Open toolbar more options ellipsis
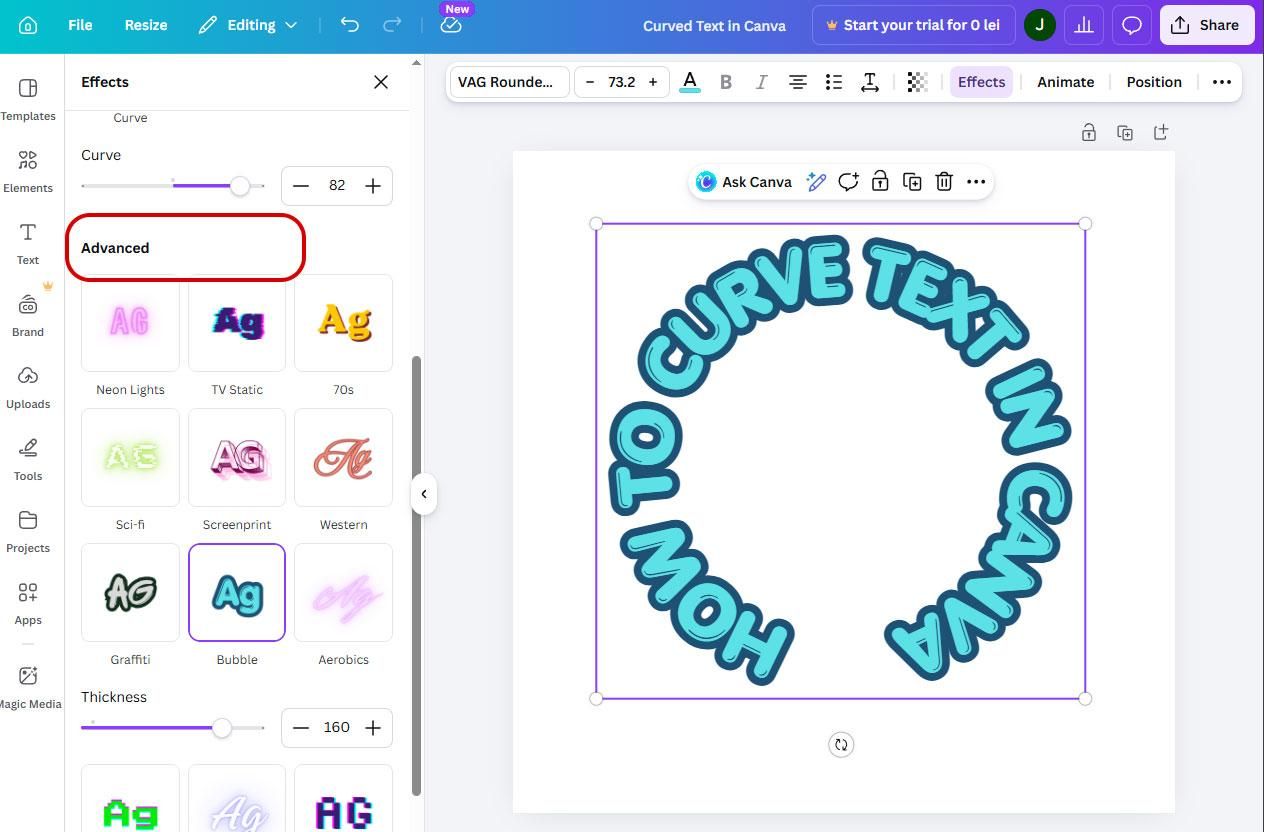This screenshot has height=832, width=1264. tap(1221, 82)
